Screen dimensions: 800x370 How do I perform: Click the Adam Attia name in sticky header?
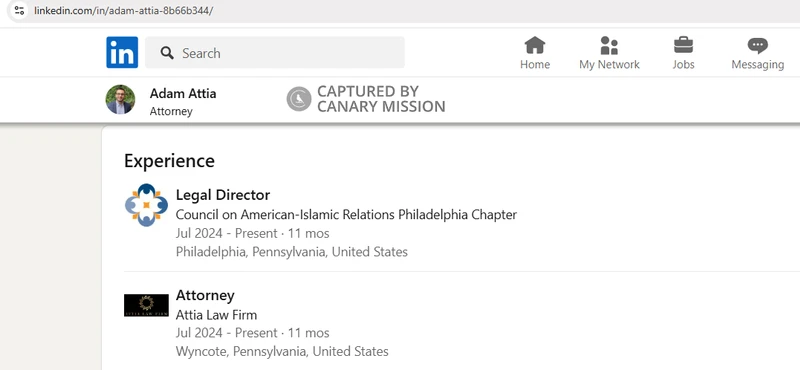(183, 93)
